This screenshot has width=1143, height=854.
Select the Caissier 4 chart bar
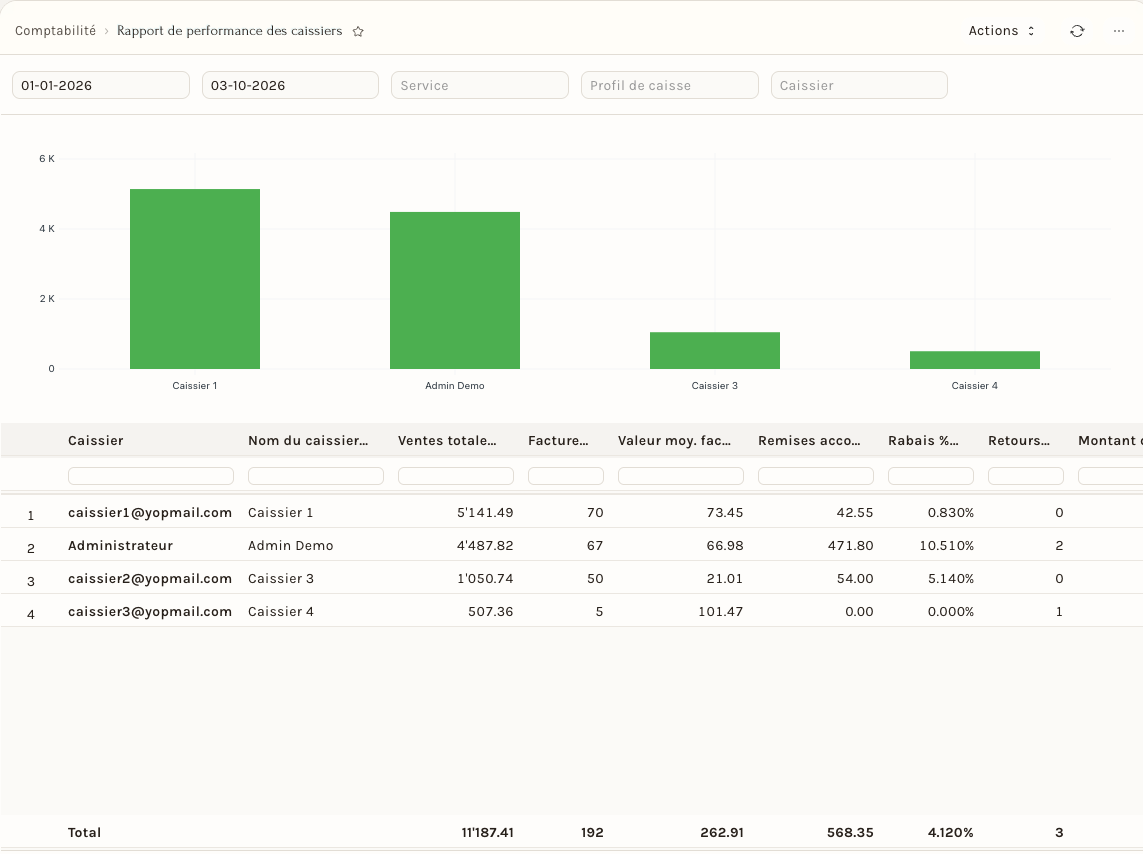[975, 360]
